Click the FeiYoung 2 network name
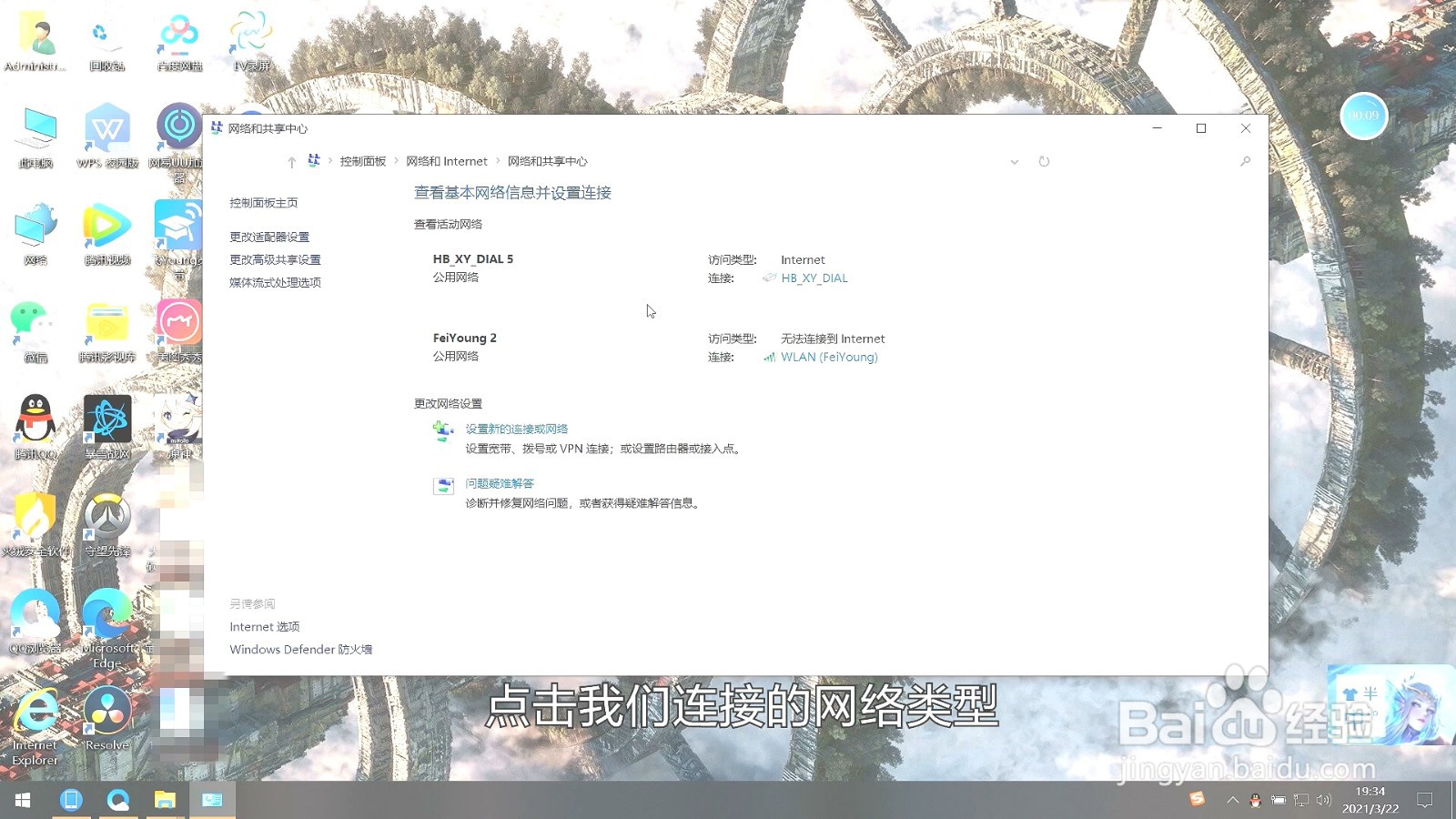The image size is (1456, 819). click(465, 338)
